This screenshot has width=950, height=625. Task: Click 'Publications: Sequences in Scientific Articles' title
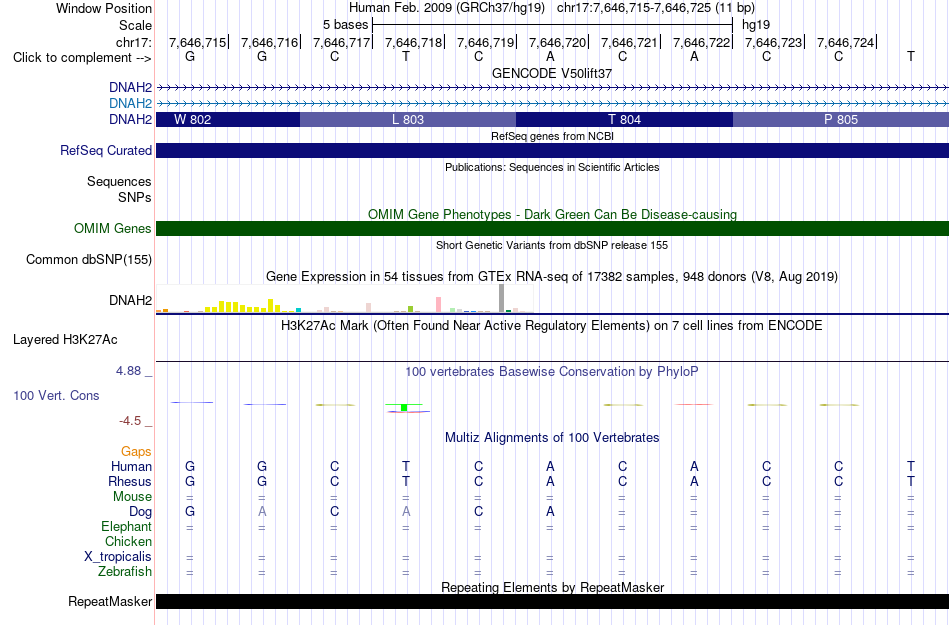(552, 167)
